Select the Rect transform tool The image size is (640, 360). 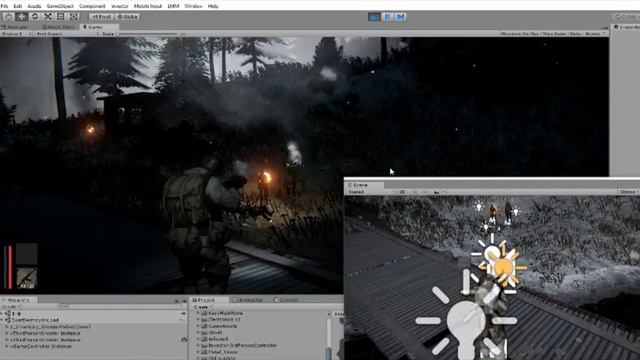pos(61,16)
